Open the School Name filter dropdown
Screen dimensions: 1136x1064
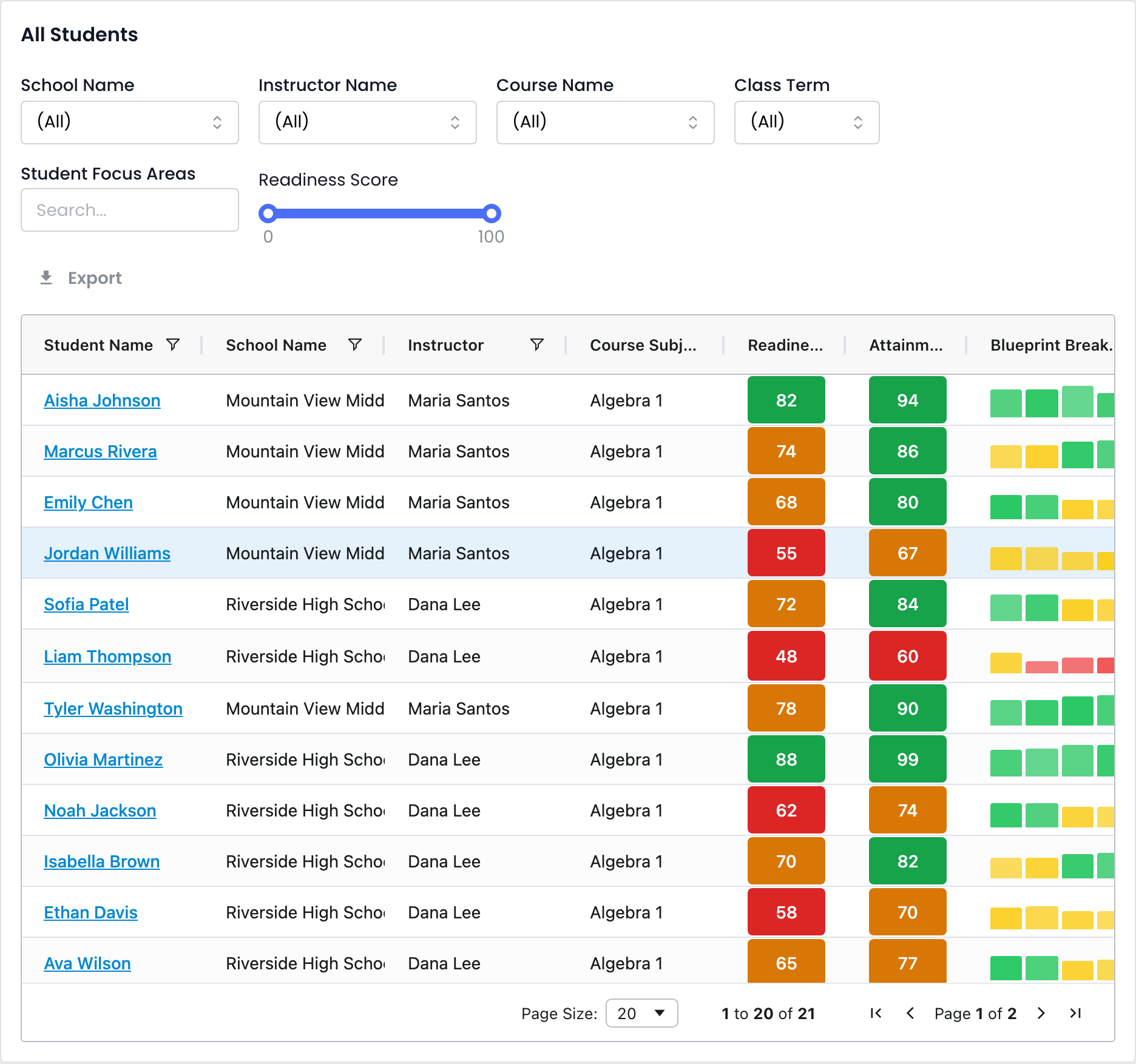point(130,123)
